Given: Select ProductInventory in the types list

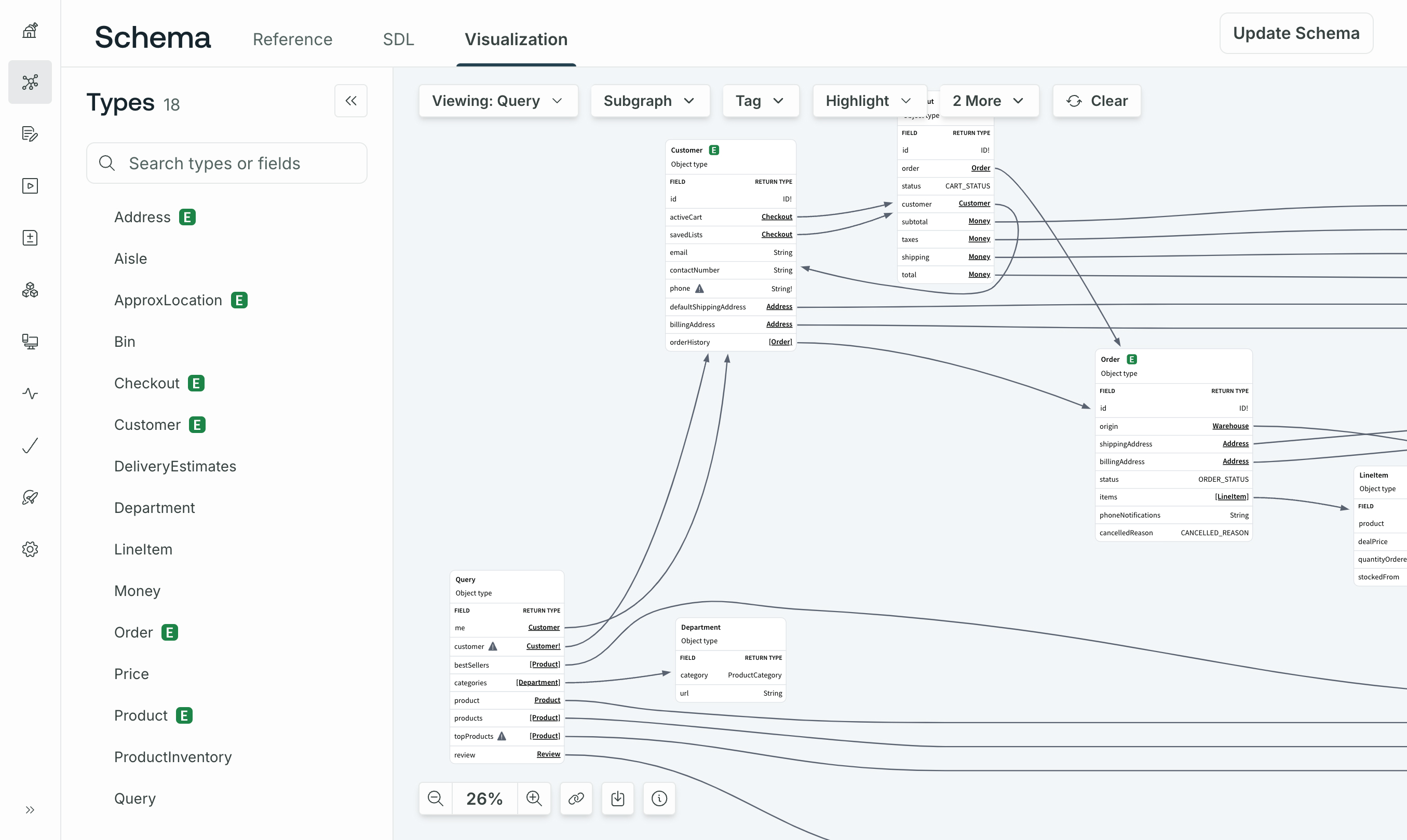Looking at the screenshot, I should pyautogui.click(x=173, y=757).
